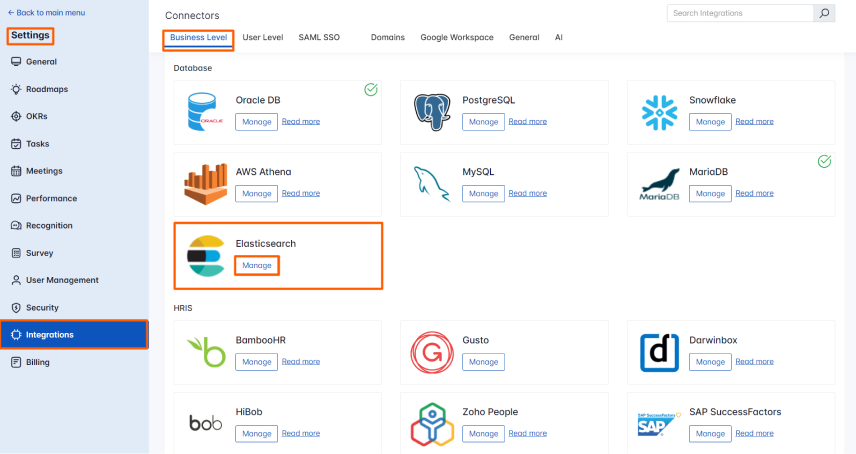Screen dimensions: 856x454
Task: Click MariaDB green connected checkmark
Action: tap(824, 161)
